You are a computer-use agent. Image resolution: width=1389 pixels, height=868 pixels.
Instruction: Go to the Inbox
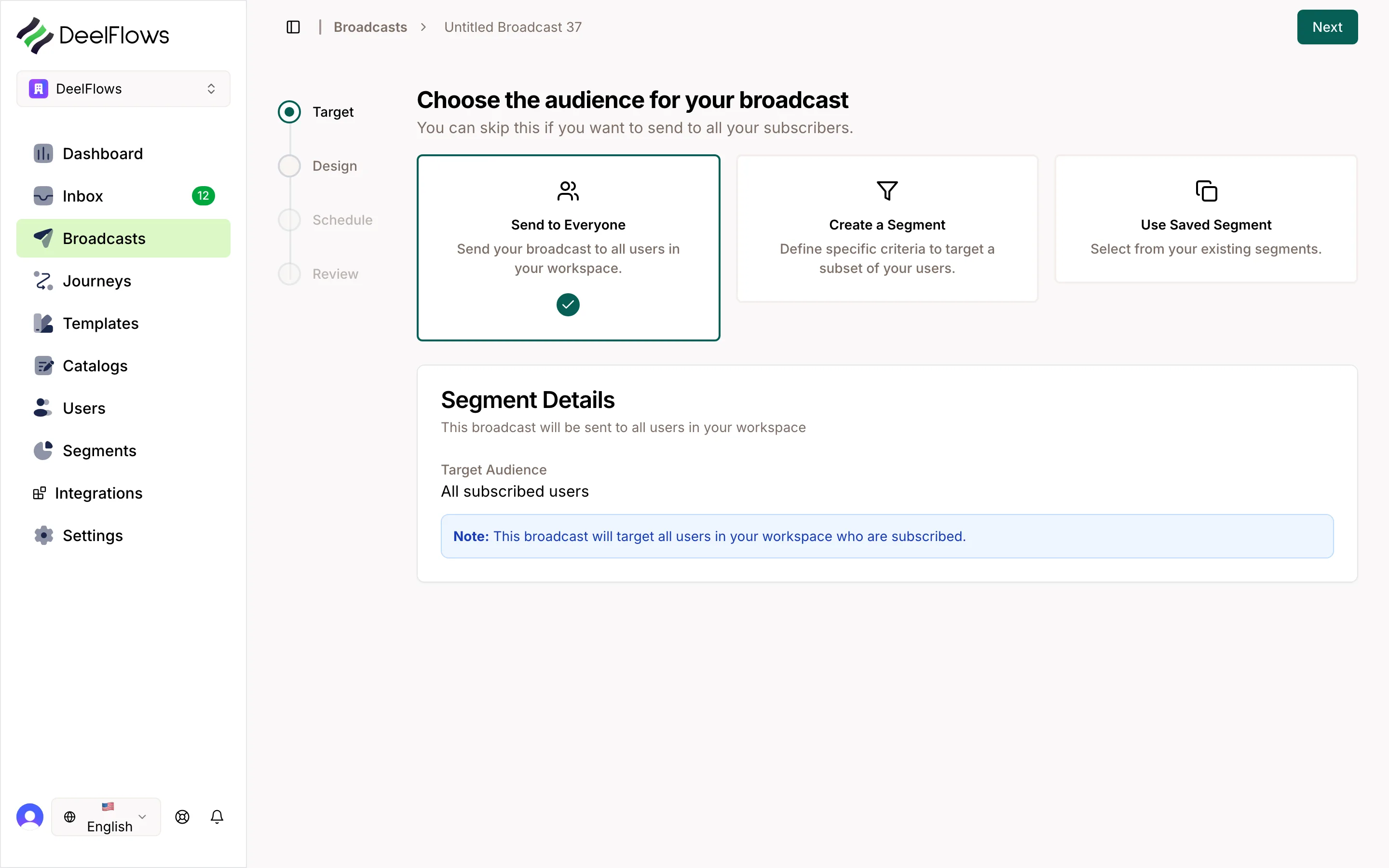coord(123,196)
